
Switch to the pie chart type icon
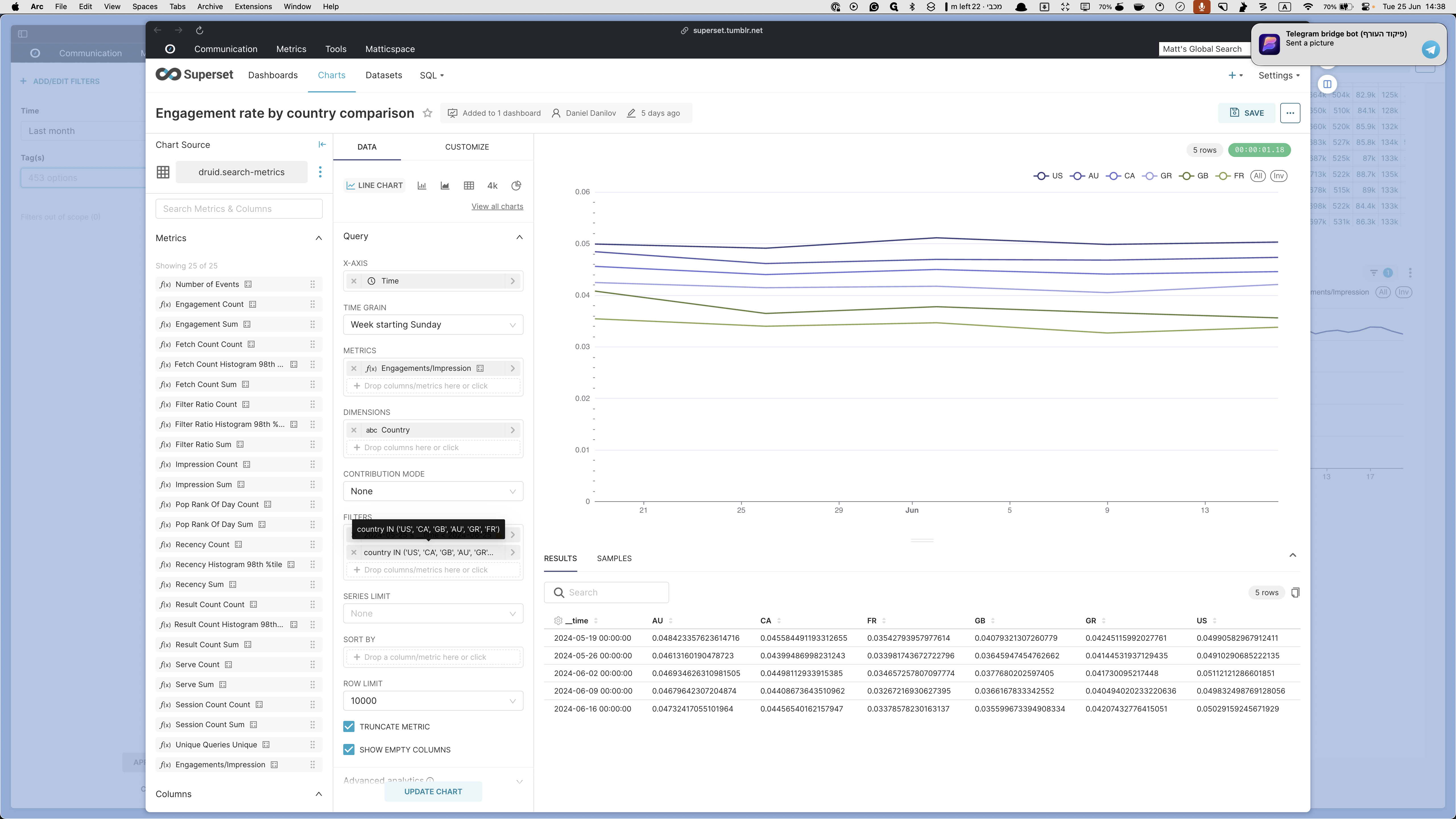click(x=516, y=185)
